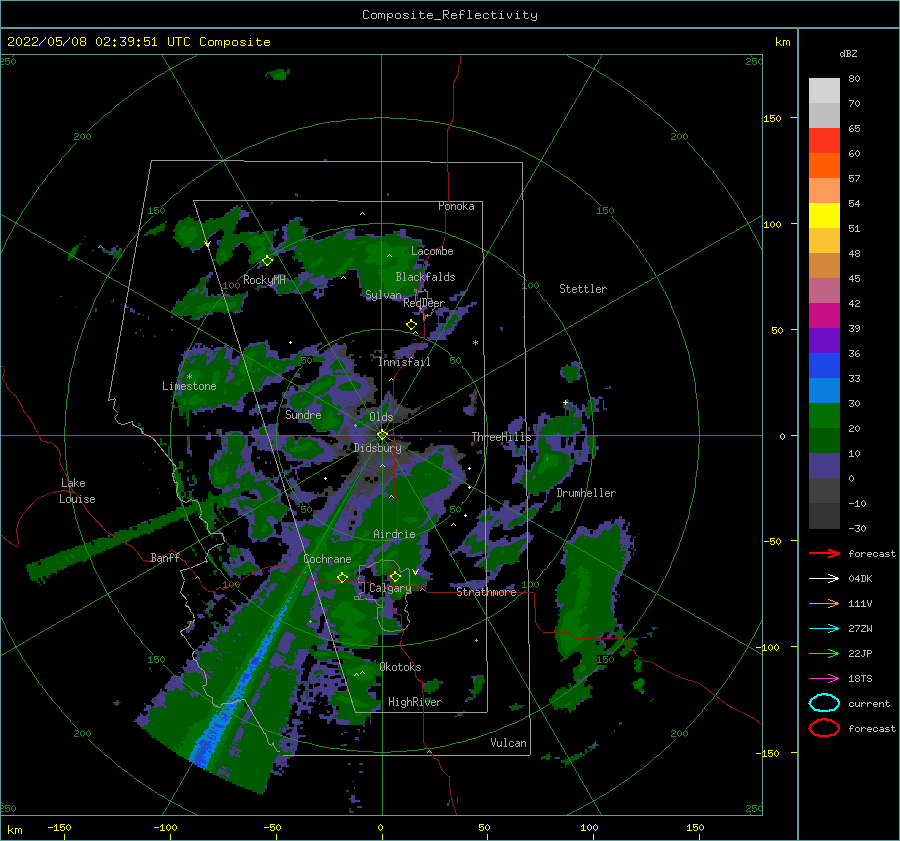The image size is (900, 841).
Task: Click yellow diamond marker above Calgary label
Action: pyautogui.click(x=395, y=576)
